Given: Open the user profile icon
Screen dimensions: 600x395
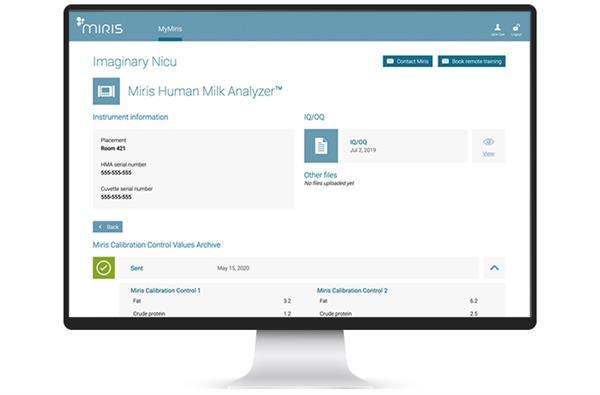Looking at the screenshot, I should [x=497, y=29].
